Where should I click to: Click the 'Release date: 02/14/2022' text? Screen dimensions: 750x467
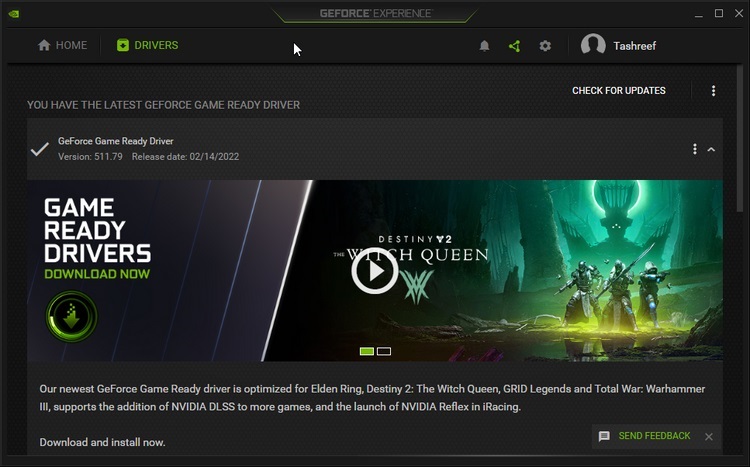pos(185,156)
